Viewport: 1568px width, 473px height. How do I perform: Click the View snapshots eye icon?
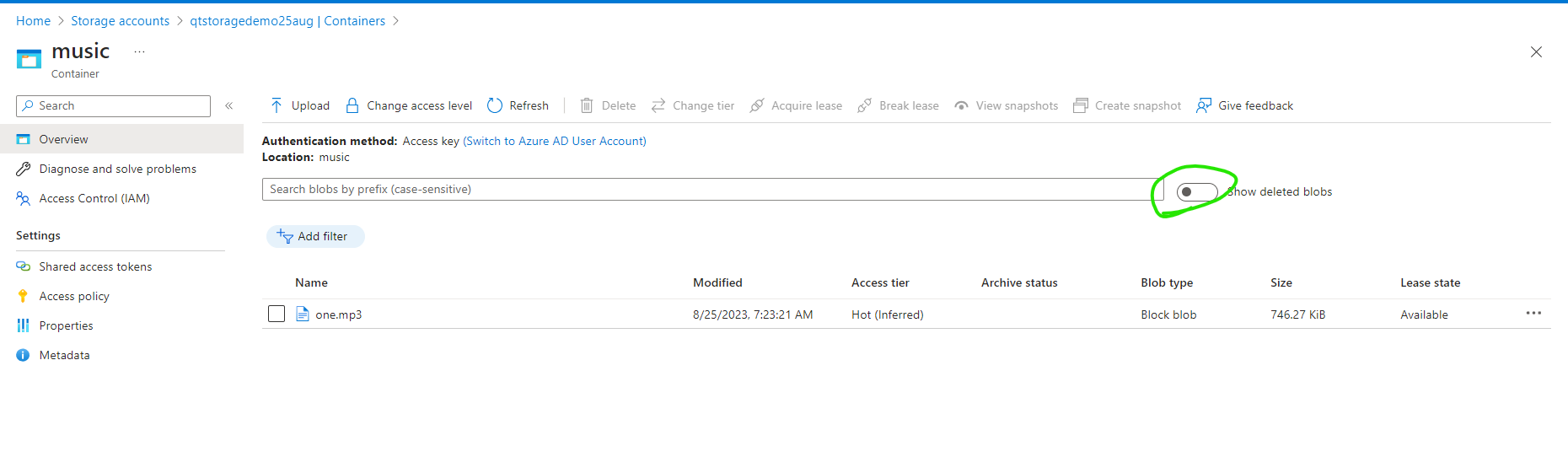point(961,105)
